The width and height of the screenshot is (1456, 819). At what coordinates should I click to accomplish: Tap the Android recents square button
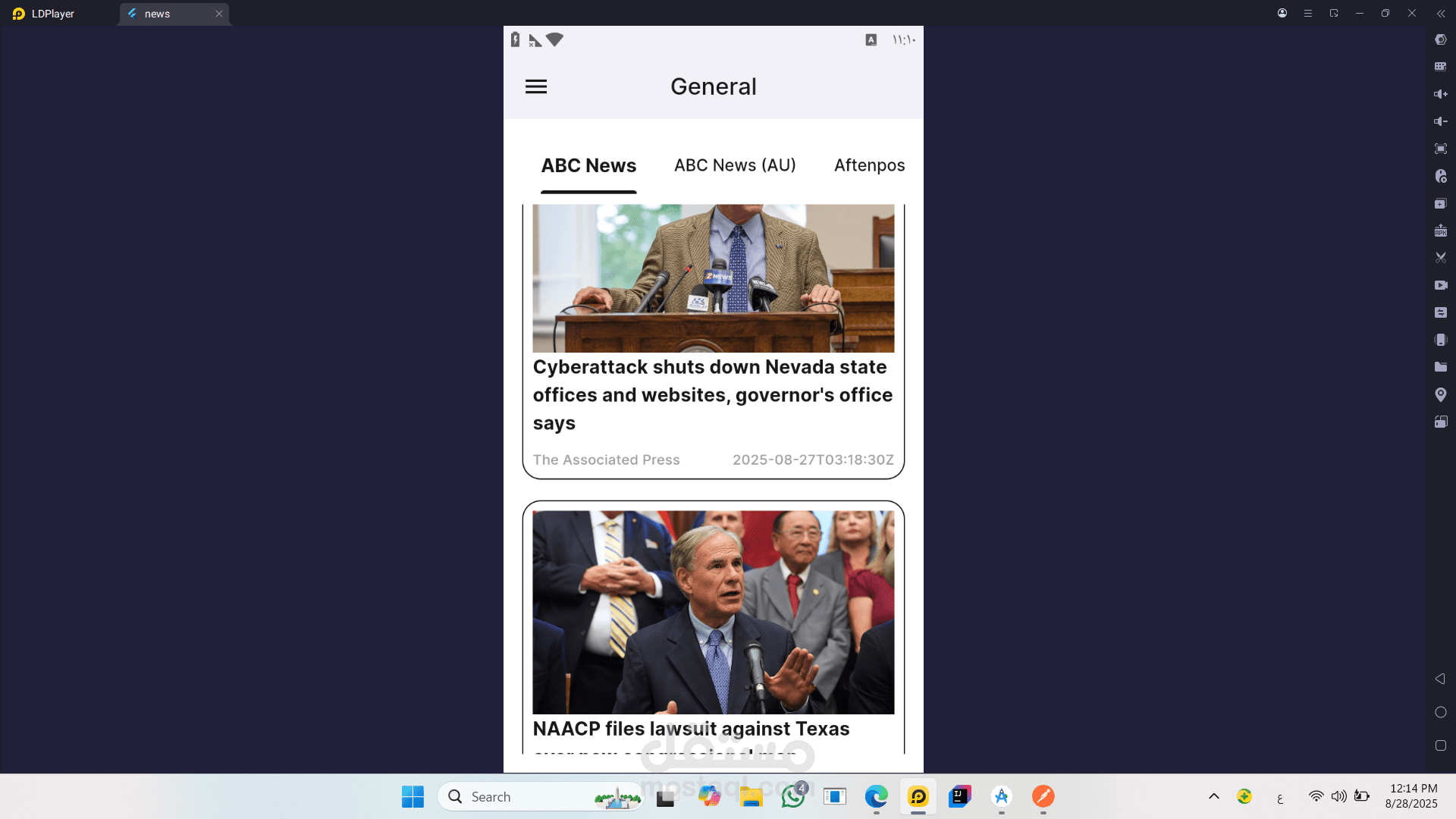pos(1441,745)
